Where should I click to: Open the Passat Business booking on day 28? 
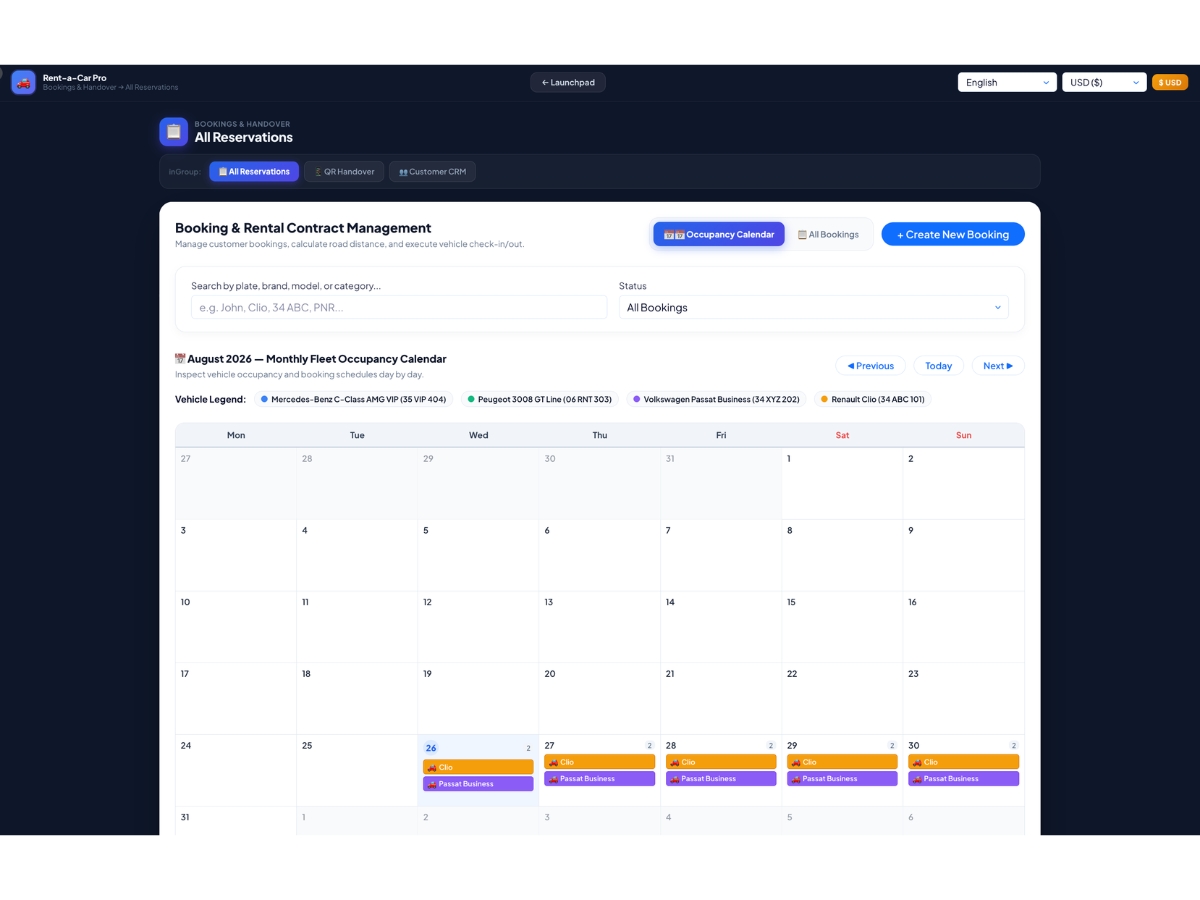(x=721, y=779)
